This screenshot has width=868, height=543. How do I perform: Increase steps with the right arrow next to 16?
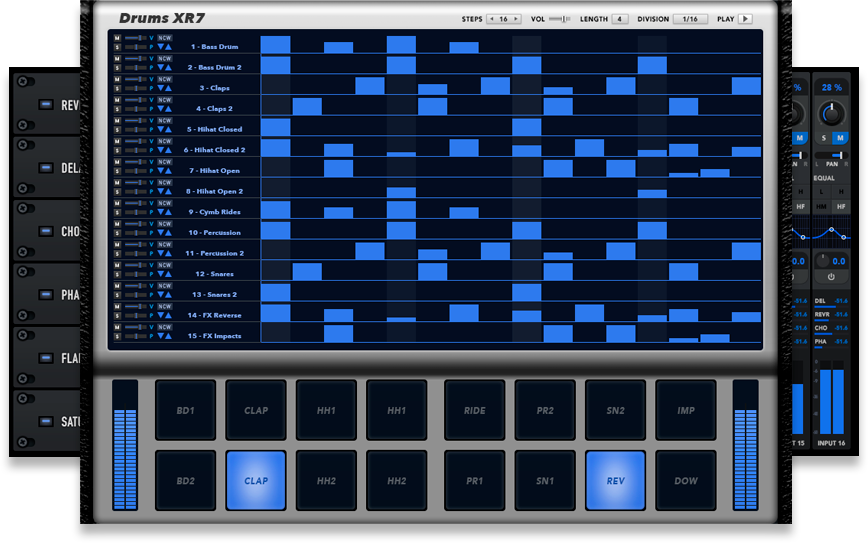click(516, 19)
